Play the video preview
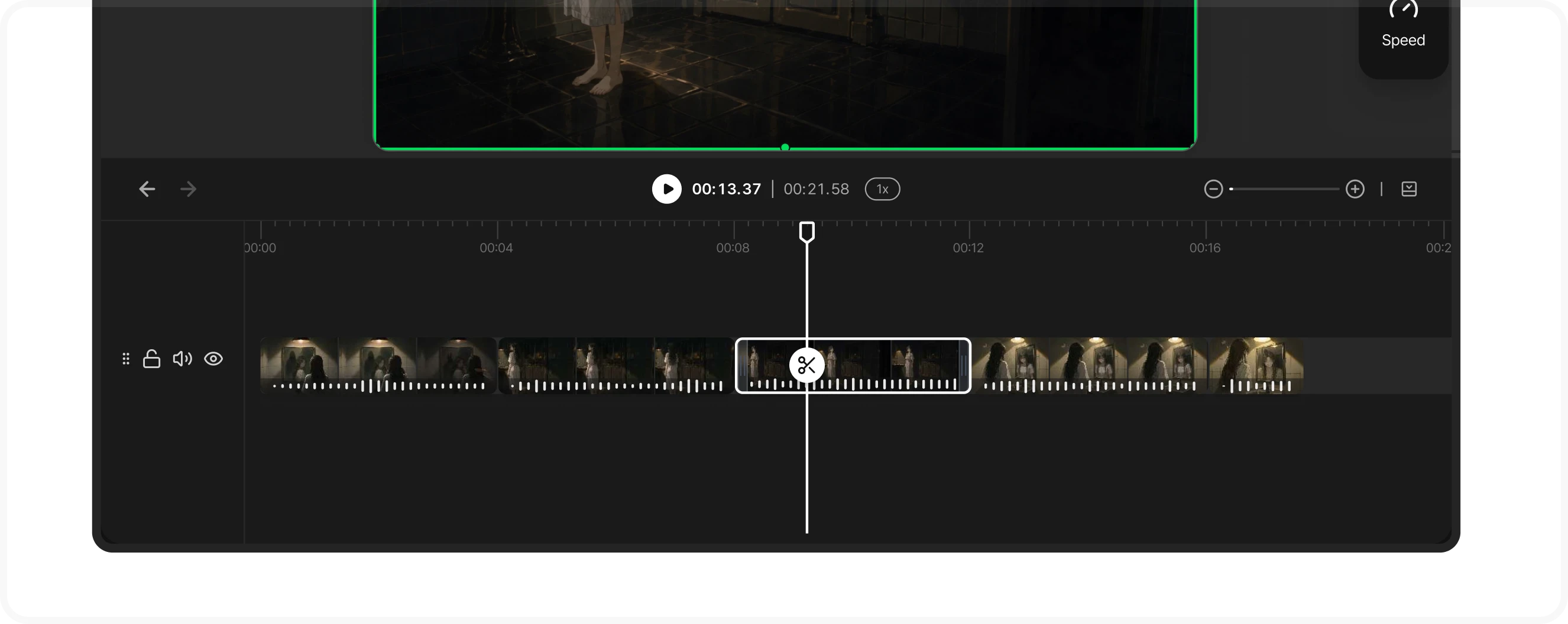 [x=666, y=189]
